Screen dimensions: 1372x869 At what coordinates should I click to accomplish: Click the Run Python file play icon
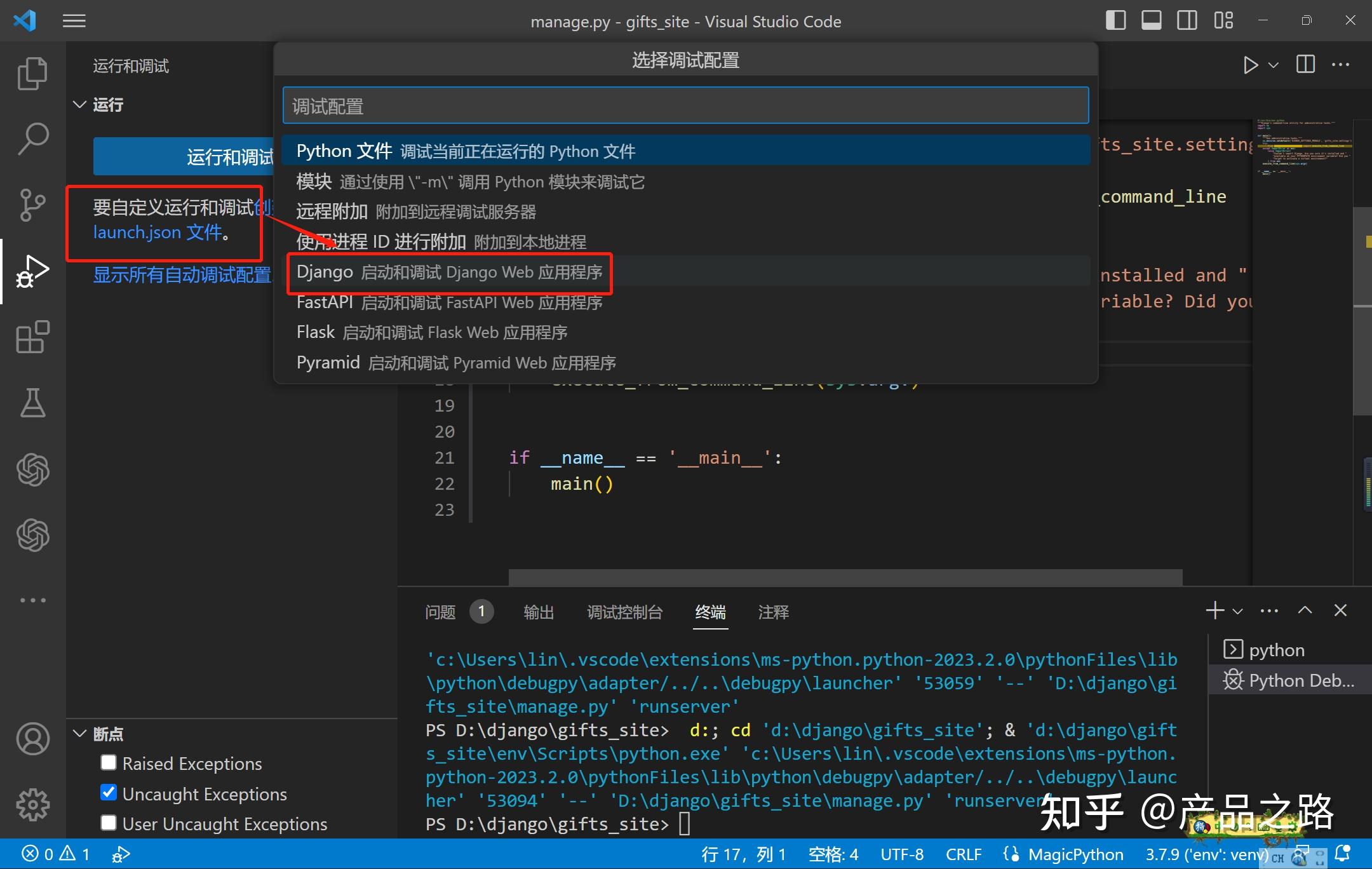[x=1250, y=64]
